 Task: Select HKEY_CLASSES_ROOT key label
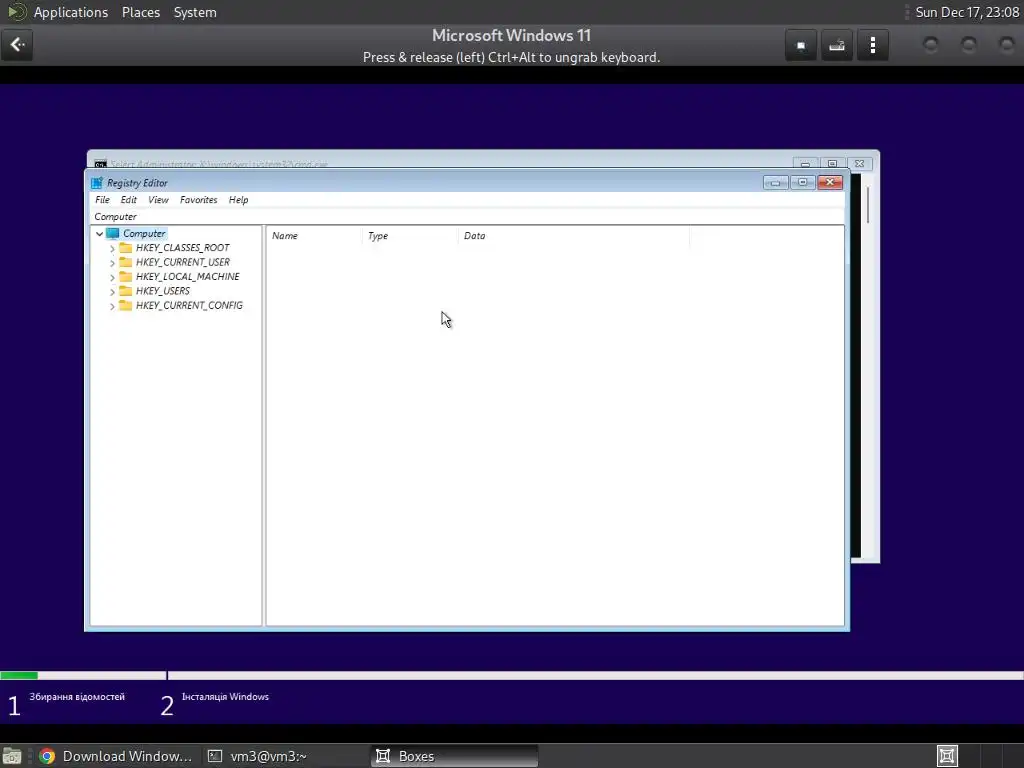click(x=182, y=248)
